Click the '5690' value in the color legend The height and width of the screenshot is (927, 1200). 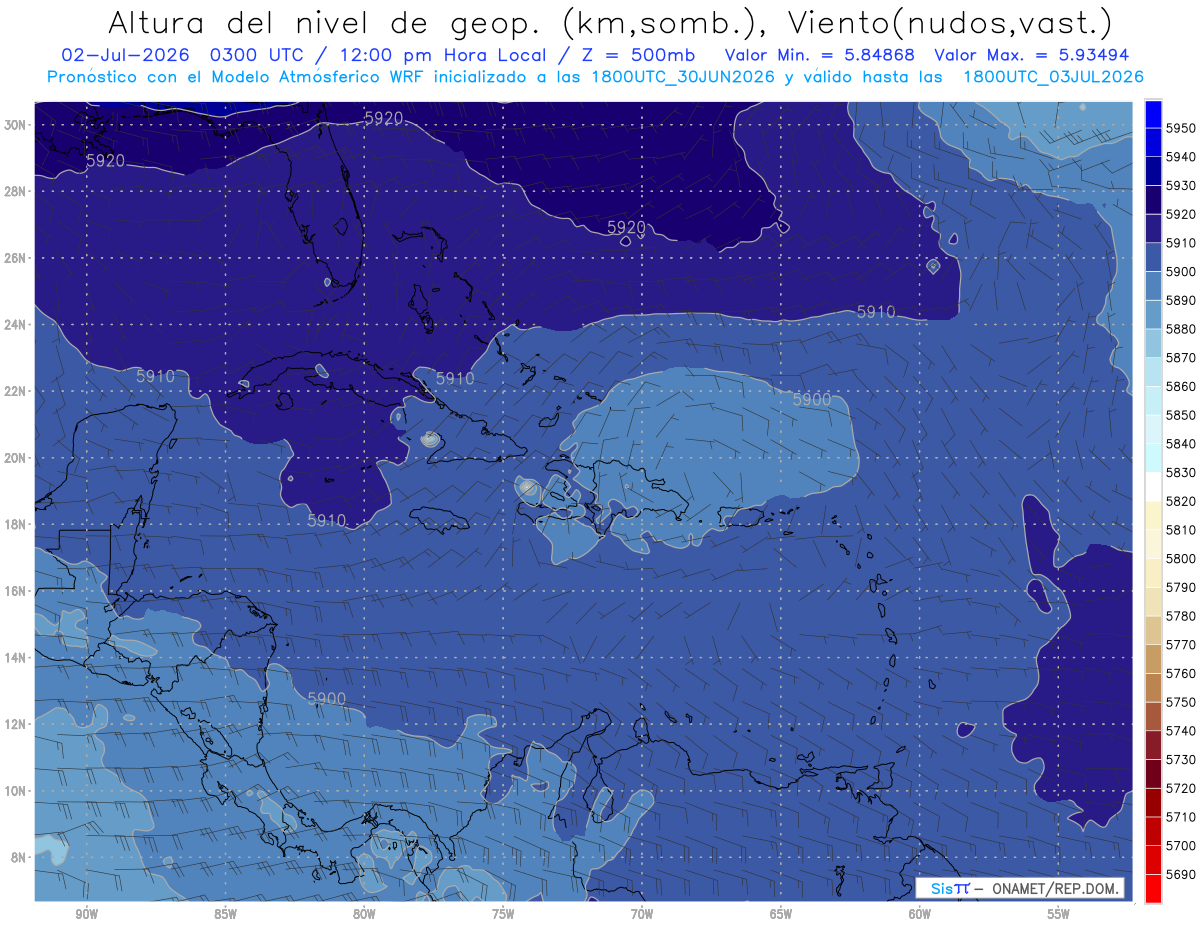pos(1180,874)
